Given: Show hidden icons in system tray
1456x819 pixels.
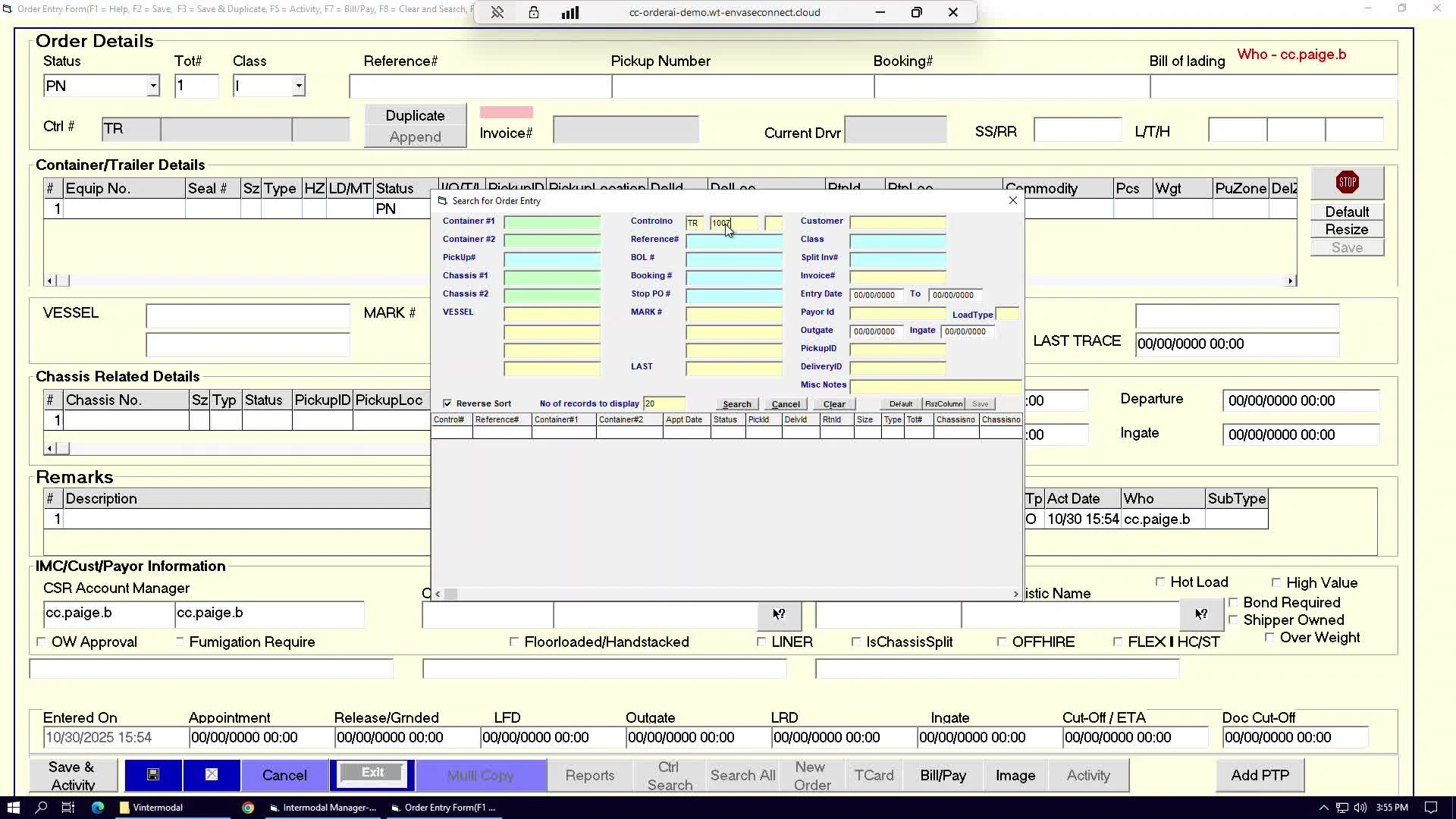Looking at the screenshot, I should tap(1323, 808).
